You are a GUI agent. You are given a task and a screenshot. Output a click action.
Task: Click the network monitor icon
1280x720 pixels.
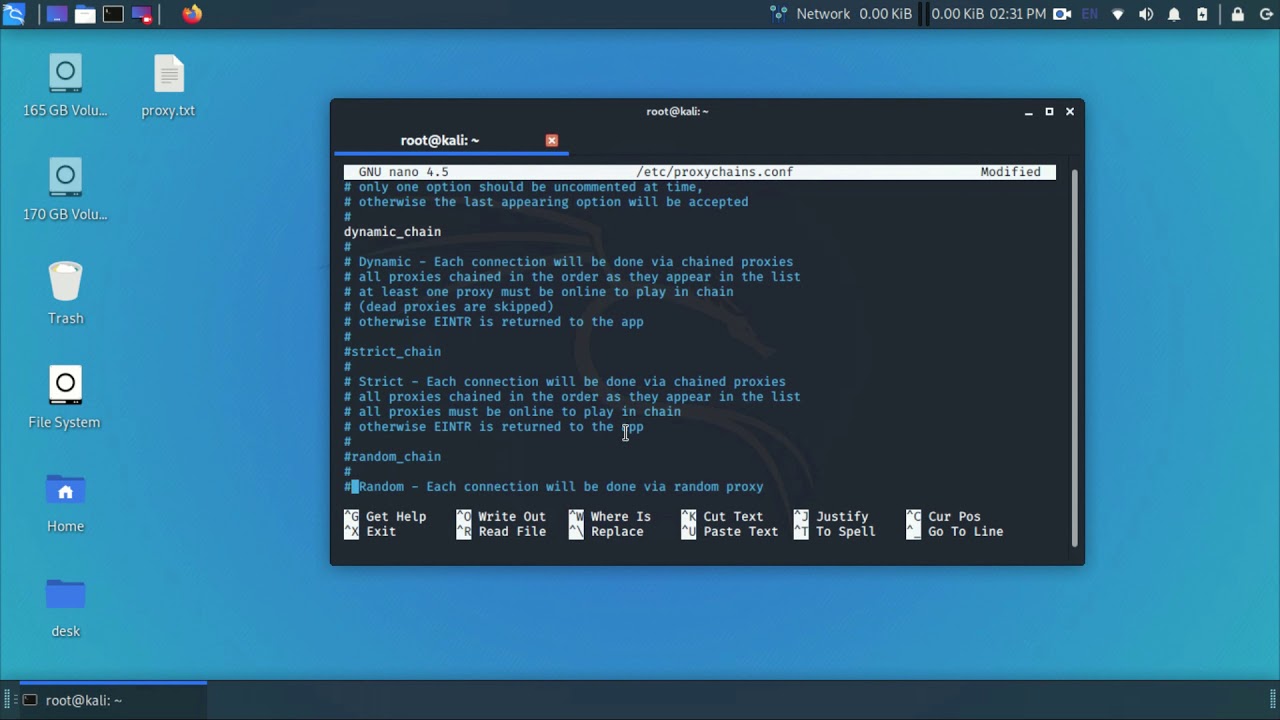point(779,14)
